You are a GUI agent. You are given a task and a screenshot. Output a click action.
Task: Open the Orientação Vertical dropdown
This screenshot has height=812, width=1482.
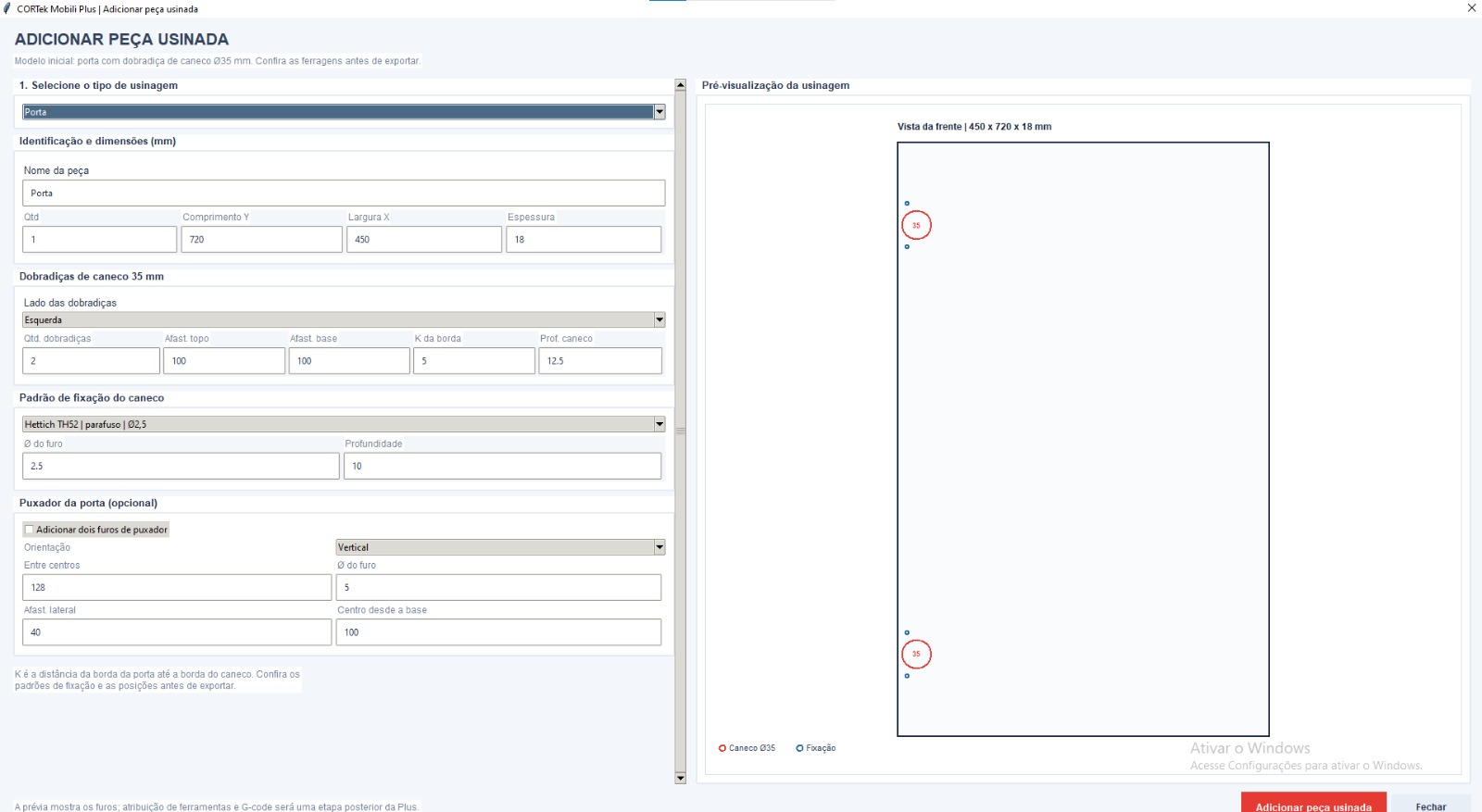[x=500, y=547]
